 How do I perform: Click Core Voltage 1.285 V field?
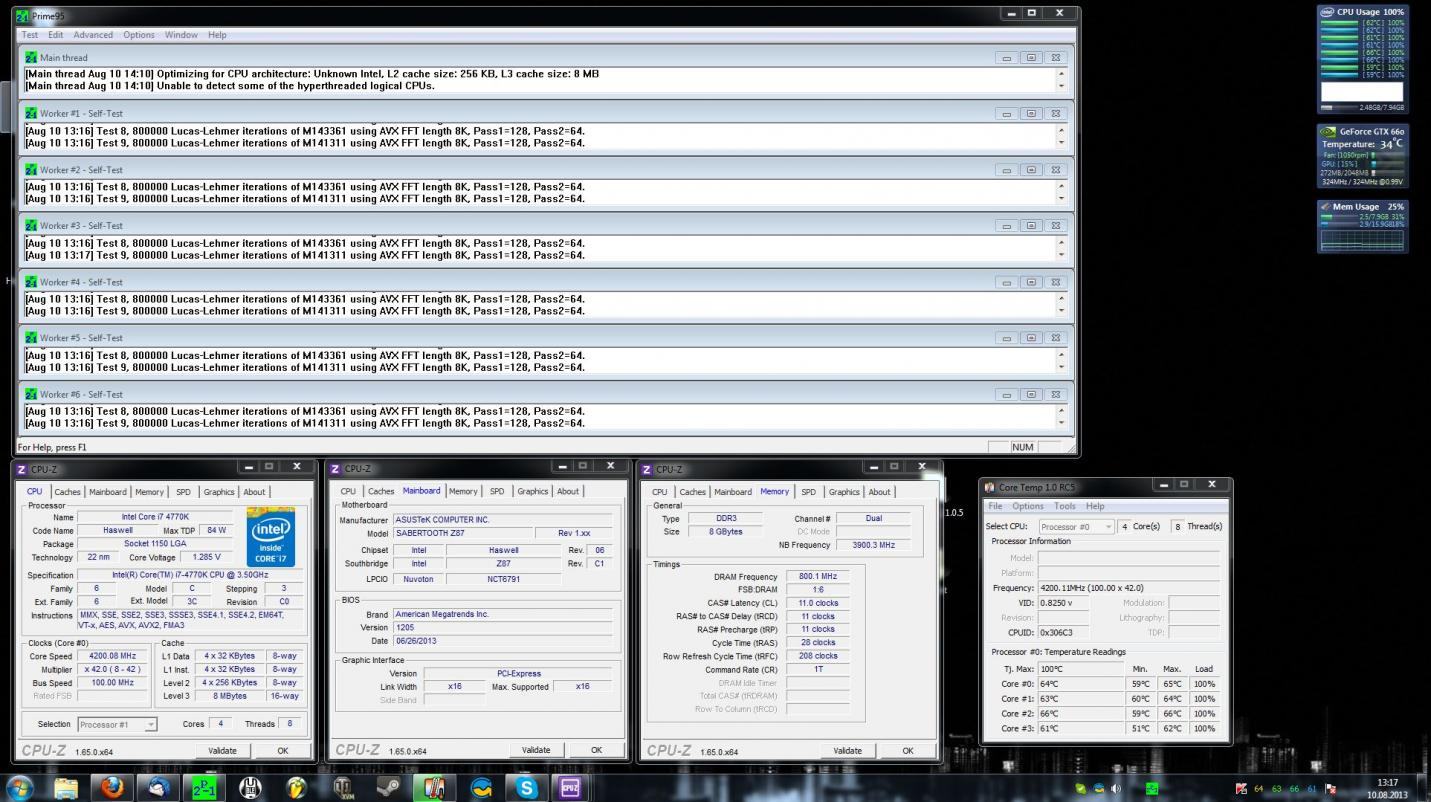click(207, 557)
